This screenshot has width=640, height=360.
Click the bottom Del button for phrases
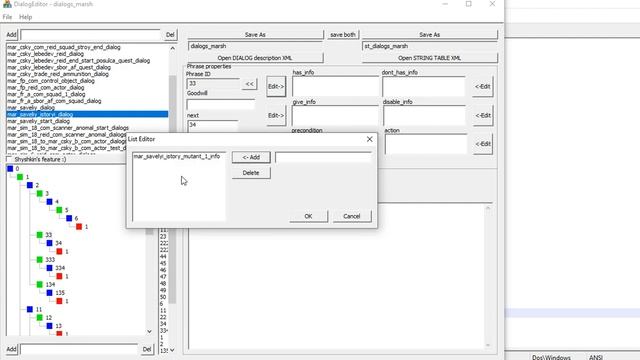coord(147,349)
